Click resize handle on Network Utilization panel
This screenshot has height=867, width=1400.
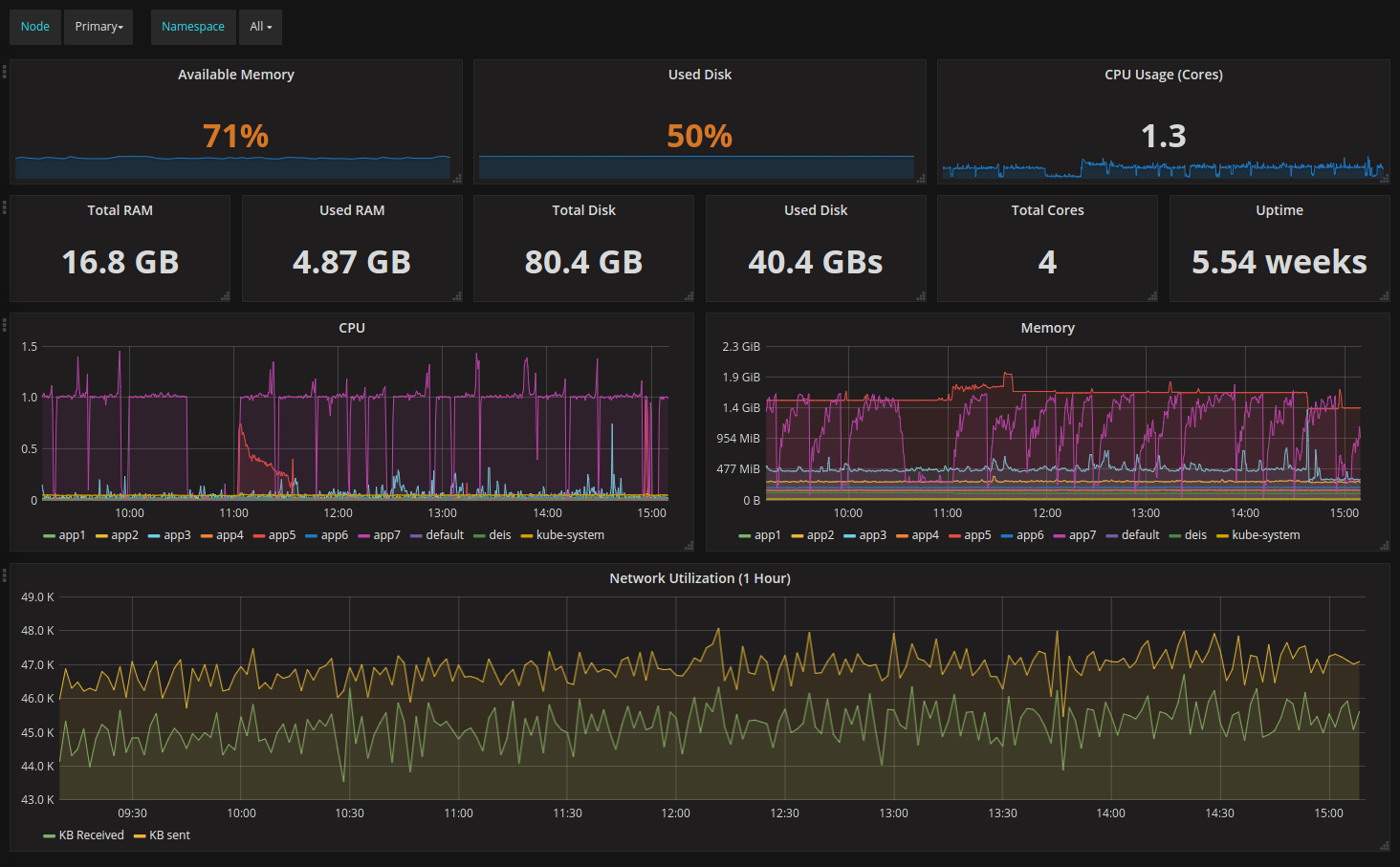1385,846
